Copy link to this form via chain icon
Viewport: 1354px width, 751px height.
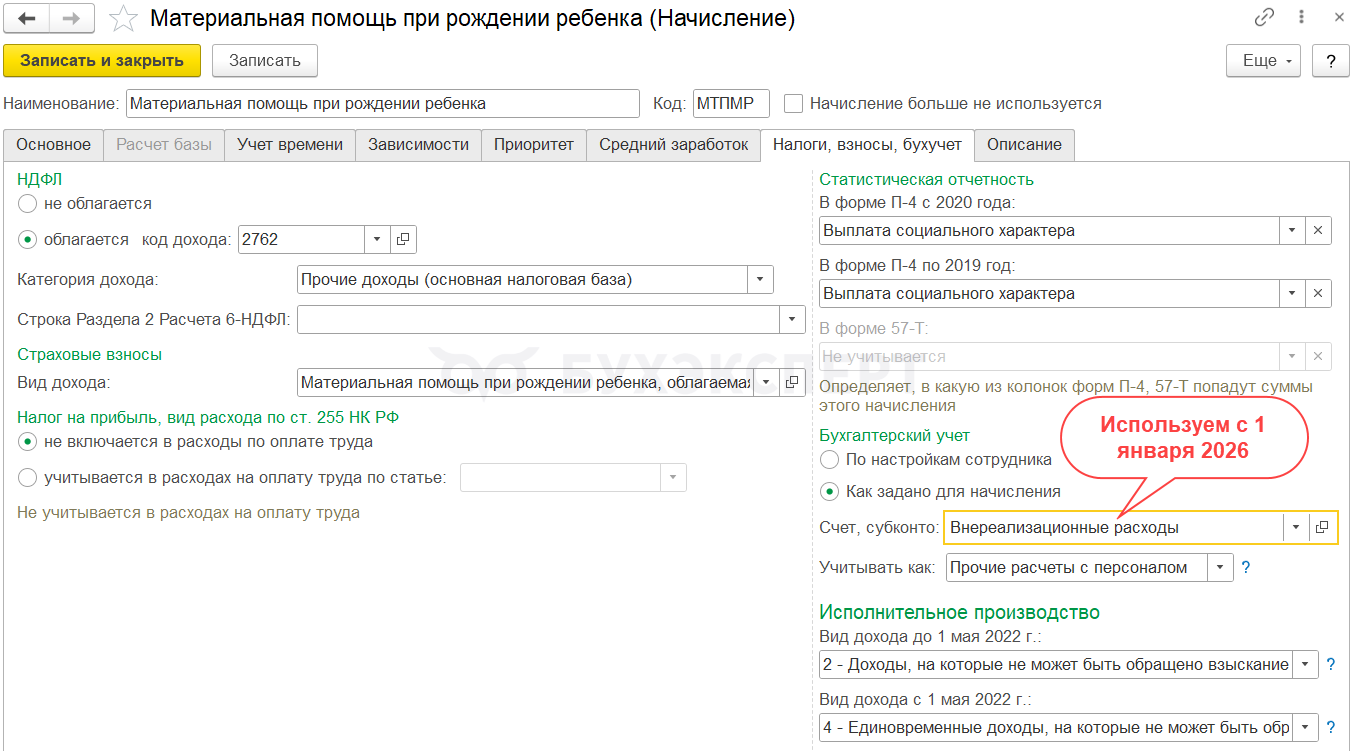(1264, 18)
